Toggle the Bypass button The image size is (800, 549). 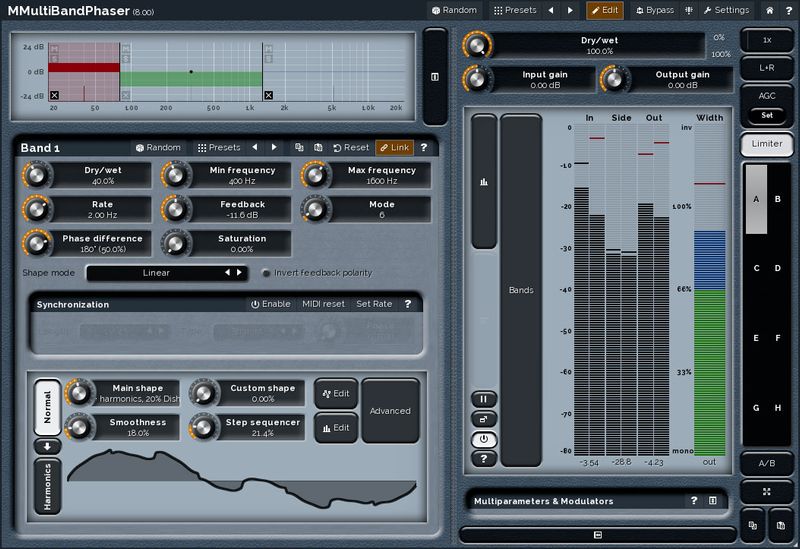pyautogui.click(x=655, y=10)
